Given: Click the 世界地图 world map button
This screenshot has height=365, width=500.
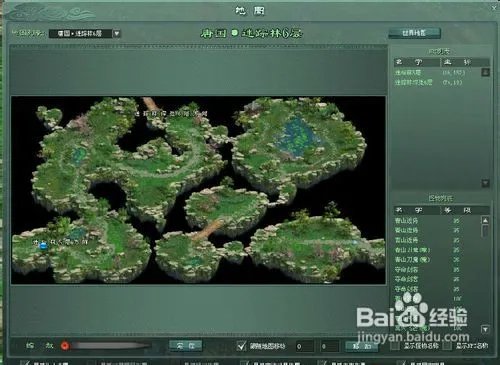Looking at the screenshot, I should (414, 33).
